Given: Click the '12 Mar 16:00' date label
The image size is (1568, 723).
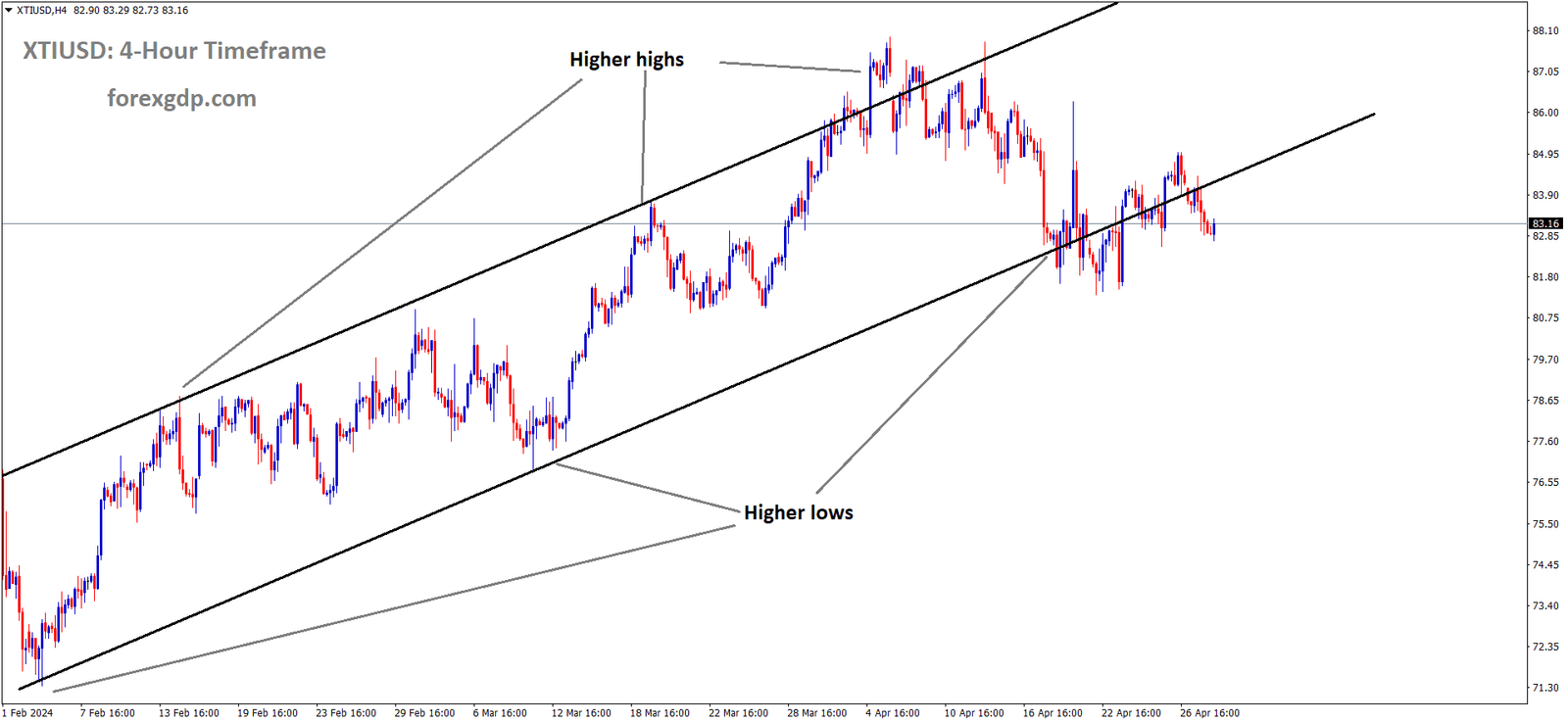Looking at the screenshot, I should [581, 712].
